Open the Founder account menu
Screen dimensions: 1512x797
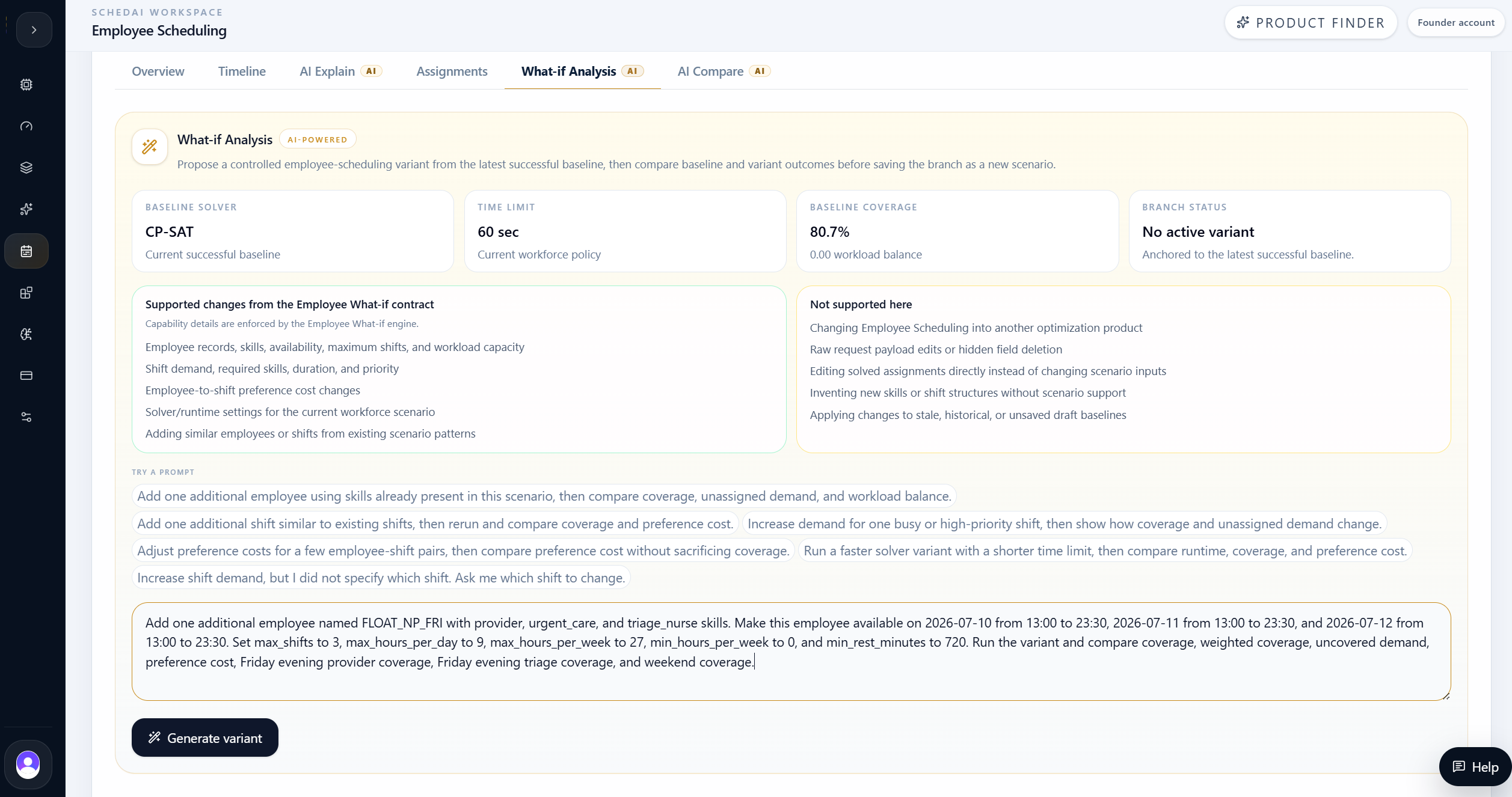click(1455, 23)
